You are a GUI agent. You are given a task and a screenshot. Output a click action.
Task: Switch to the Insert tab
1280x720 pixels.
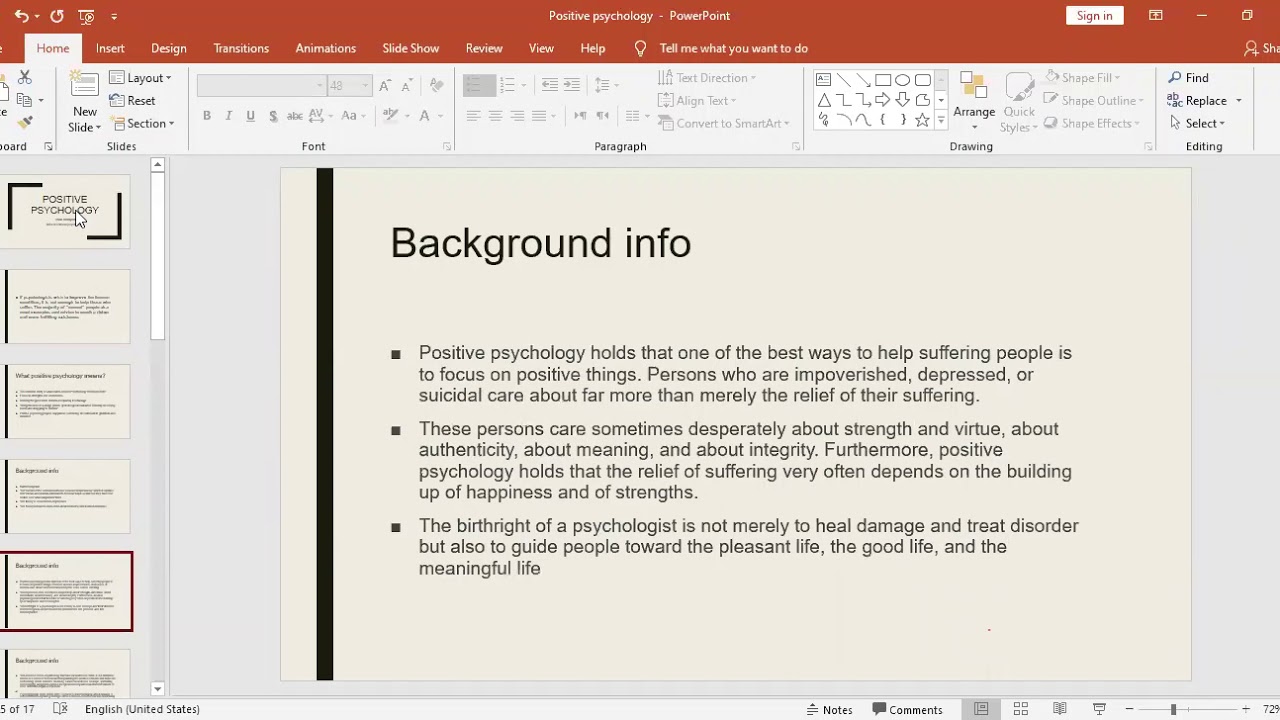110,48
